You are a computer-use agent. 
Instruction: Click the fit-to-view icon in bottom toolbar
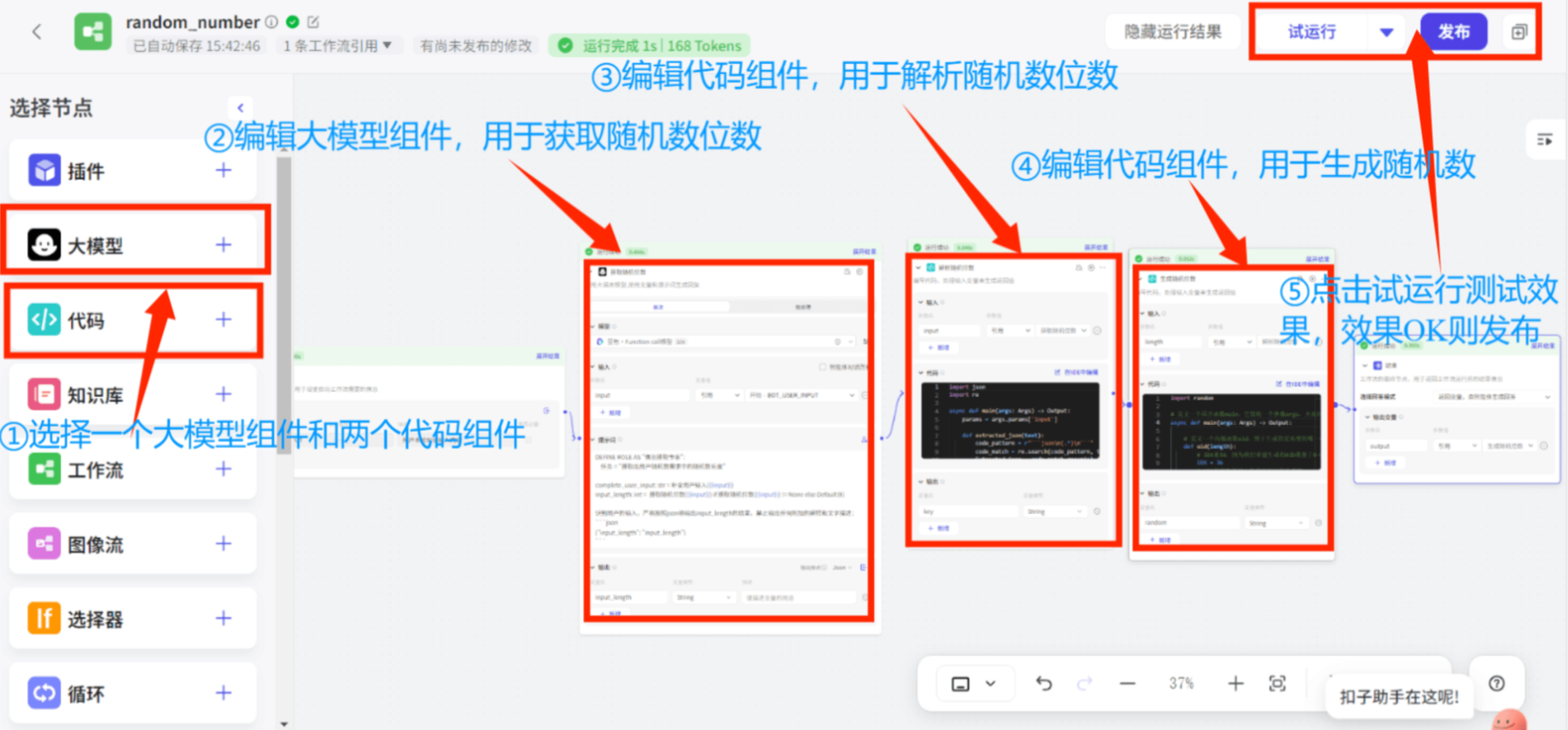coord(1277,683)
